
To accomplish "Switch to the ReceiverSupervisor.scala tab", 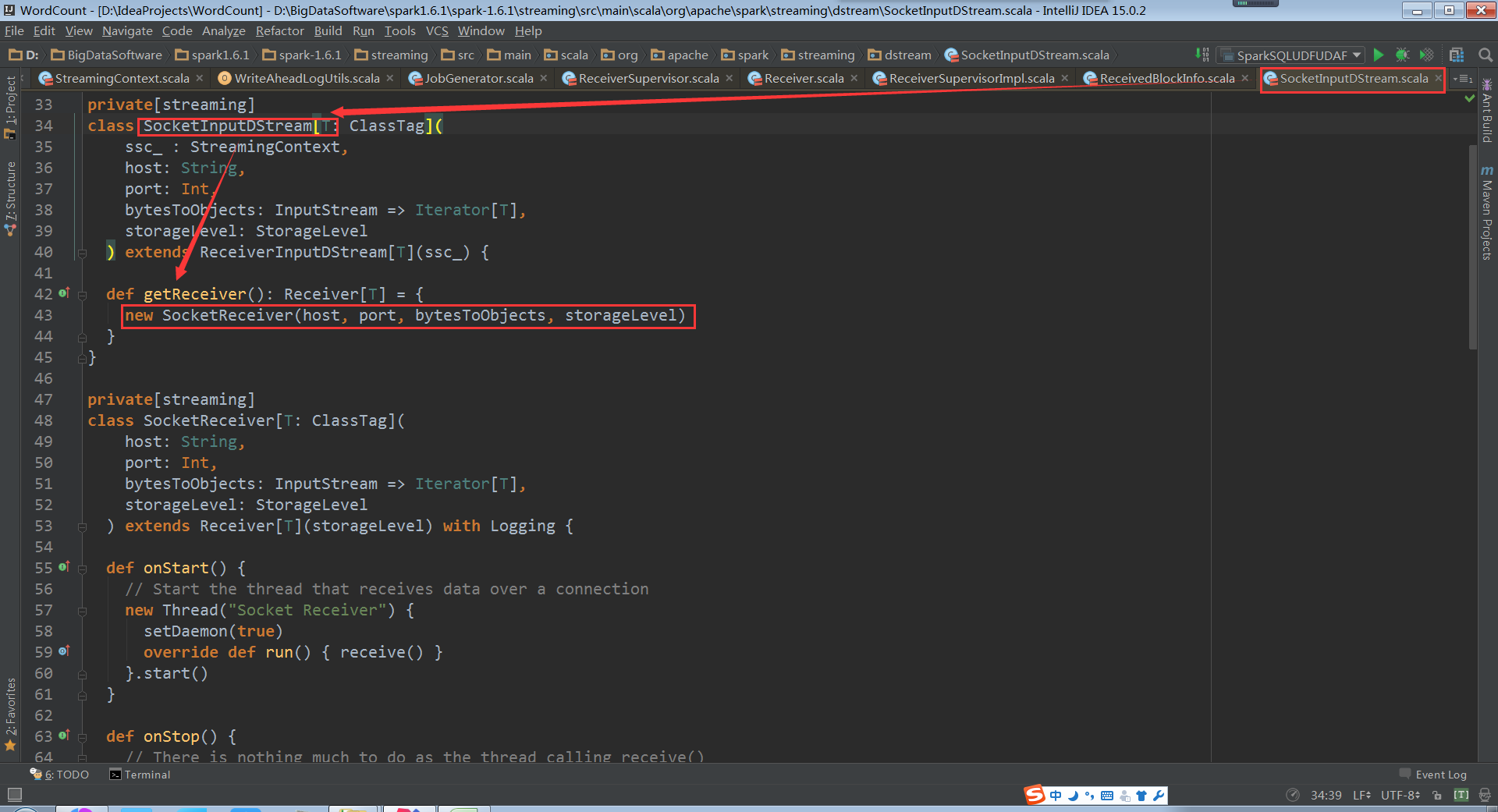I will click(648, 79).
